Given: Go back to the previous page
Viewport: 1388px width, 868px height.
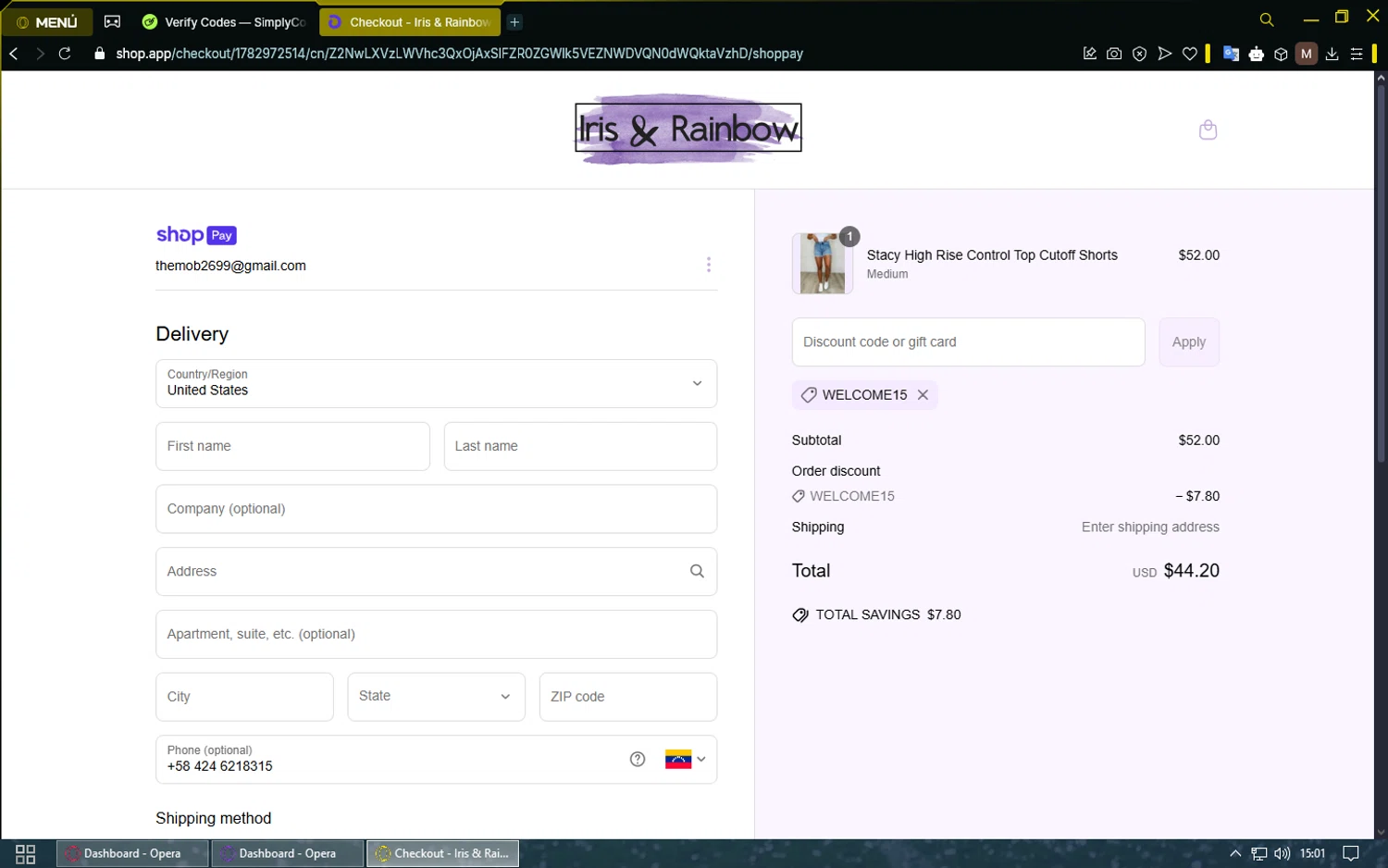Looking at the screenshot, I should tap(14, 54).
